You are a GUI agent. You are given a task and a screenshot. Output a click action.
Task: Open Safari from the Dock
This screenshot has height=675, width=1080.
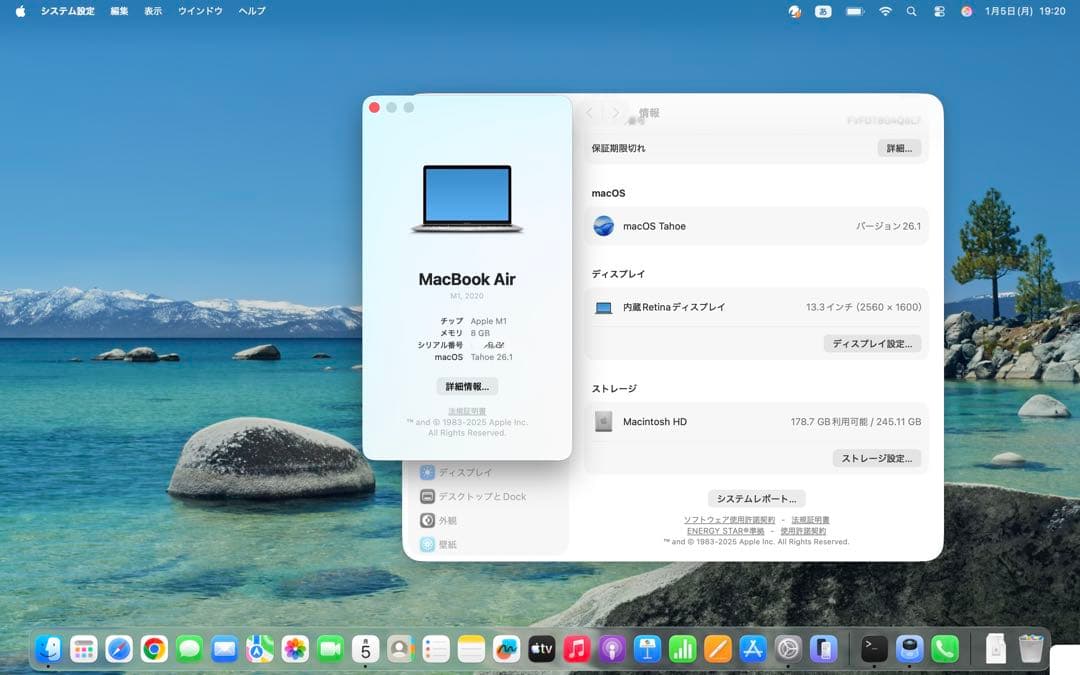(x=119, y=649)
